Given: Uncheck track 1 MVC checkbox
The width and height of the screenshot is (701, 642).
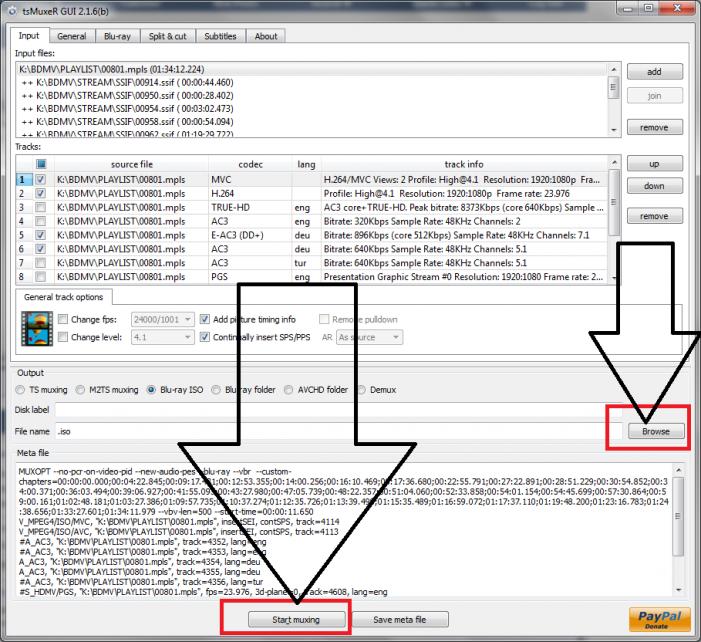Looking at the screenshot, I should (x=41, y=180).
